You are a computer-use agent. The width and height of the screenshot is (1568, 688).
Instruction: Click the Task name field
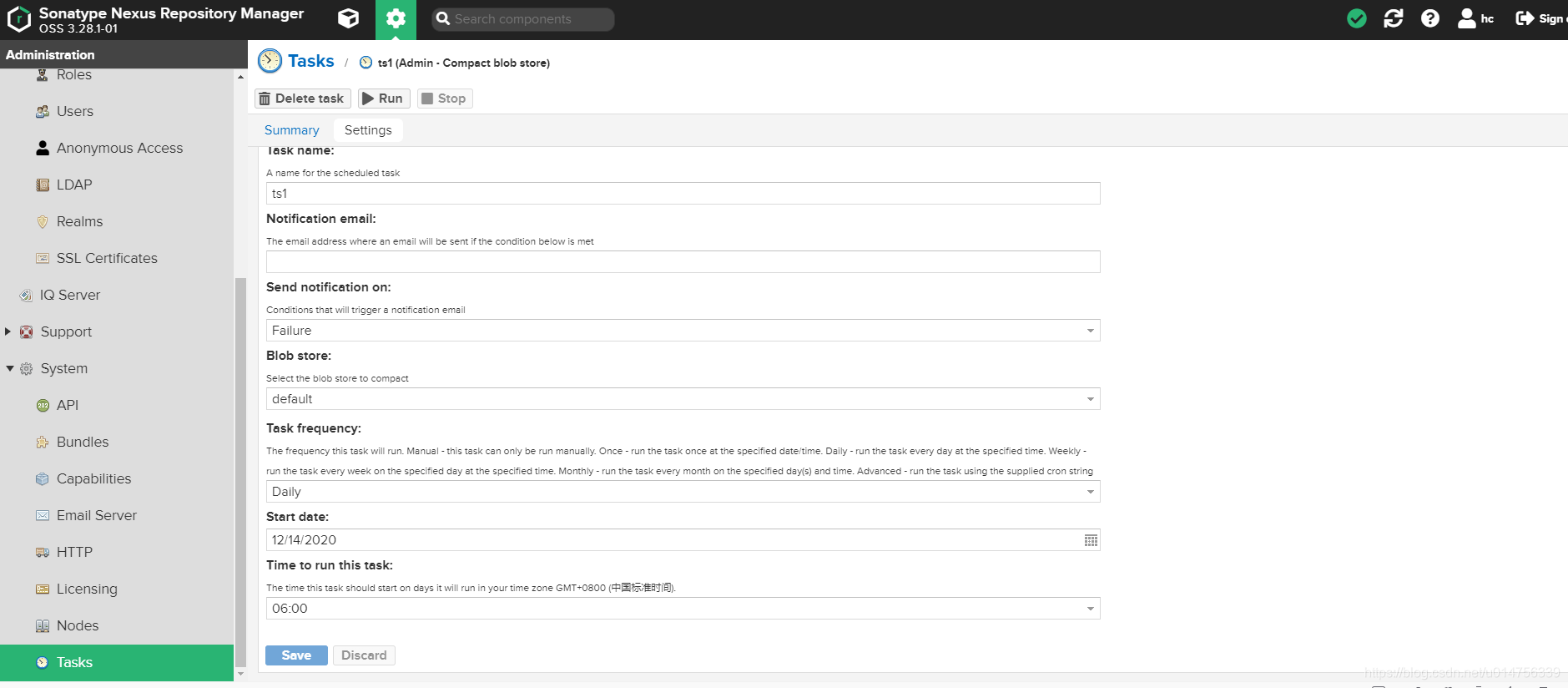pos(683,194)
